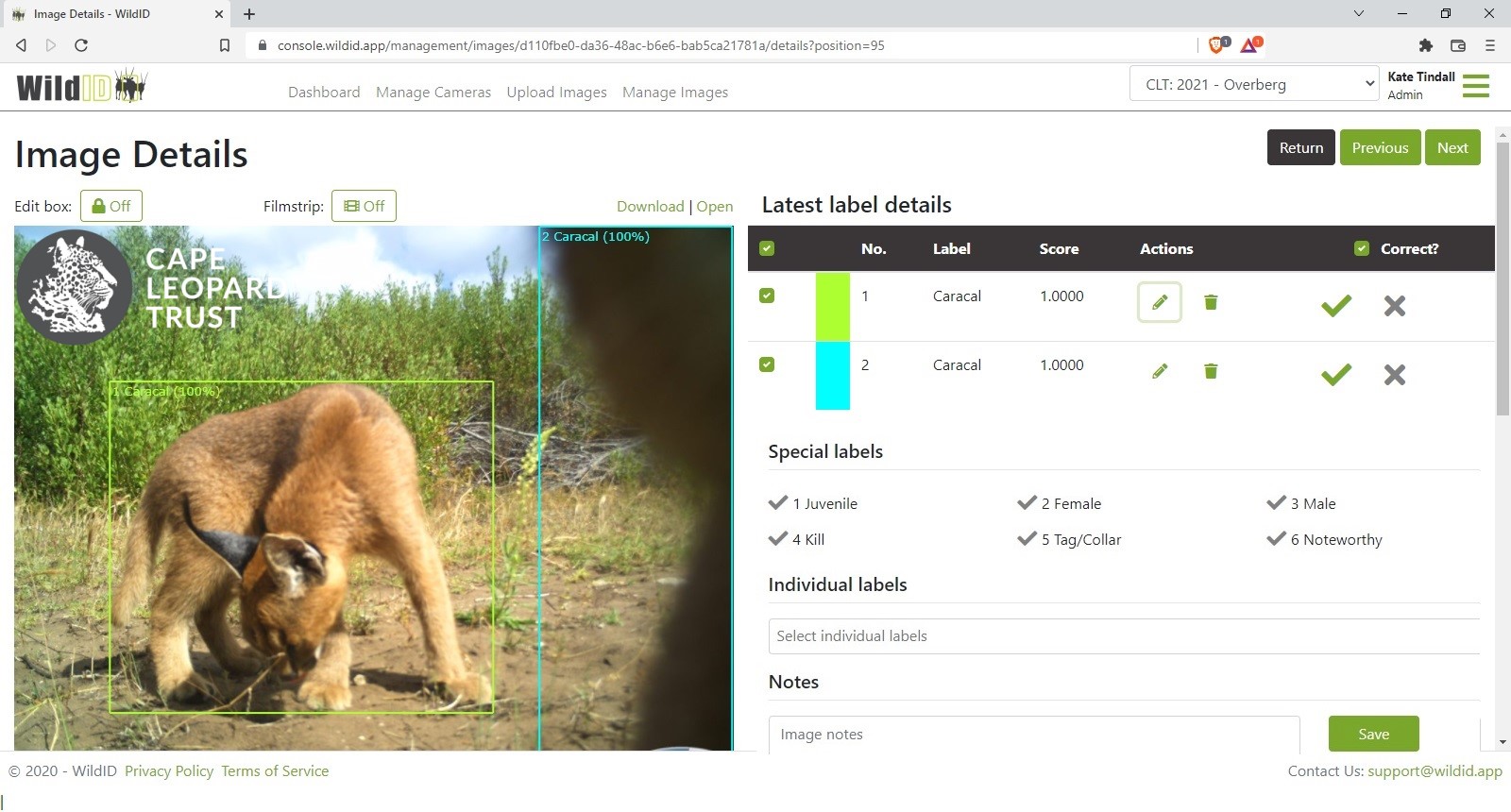This screenshot has height=812, width=1511.
Task: Click the Download image link
Action: click(650, 207)
